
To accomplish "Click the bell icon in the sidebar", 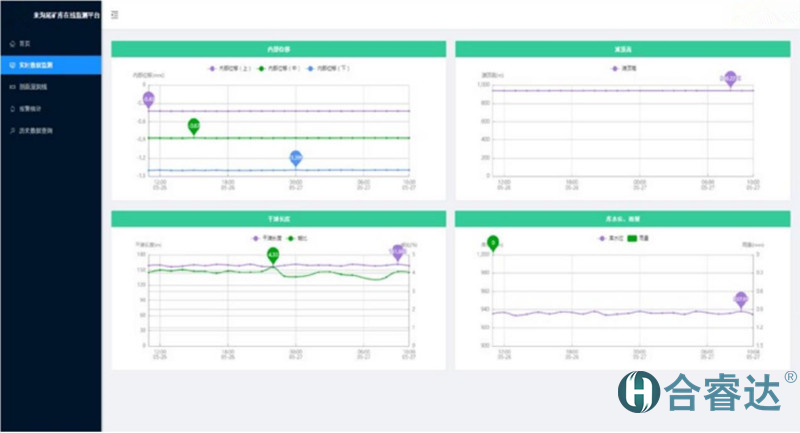I will pyautogui.click(x=11, y=108).
